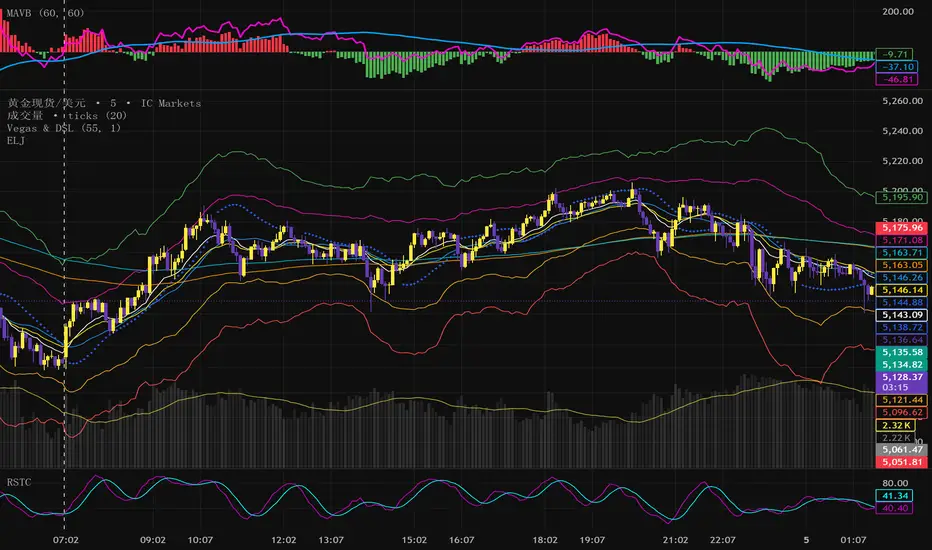Click the 5,240.00 price scale value
The height and width of the screenshot is (550, 932).
(x=902, y=131)
